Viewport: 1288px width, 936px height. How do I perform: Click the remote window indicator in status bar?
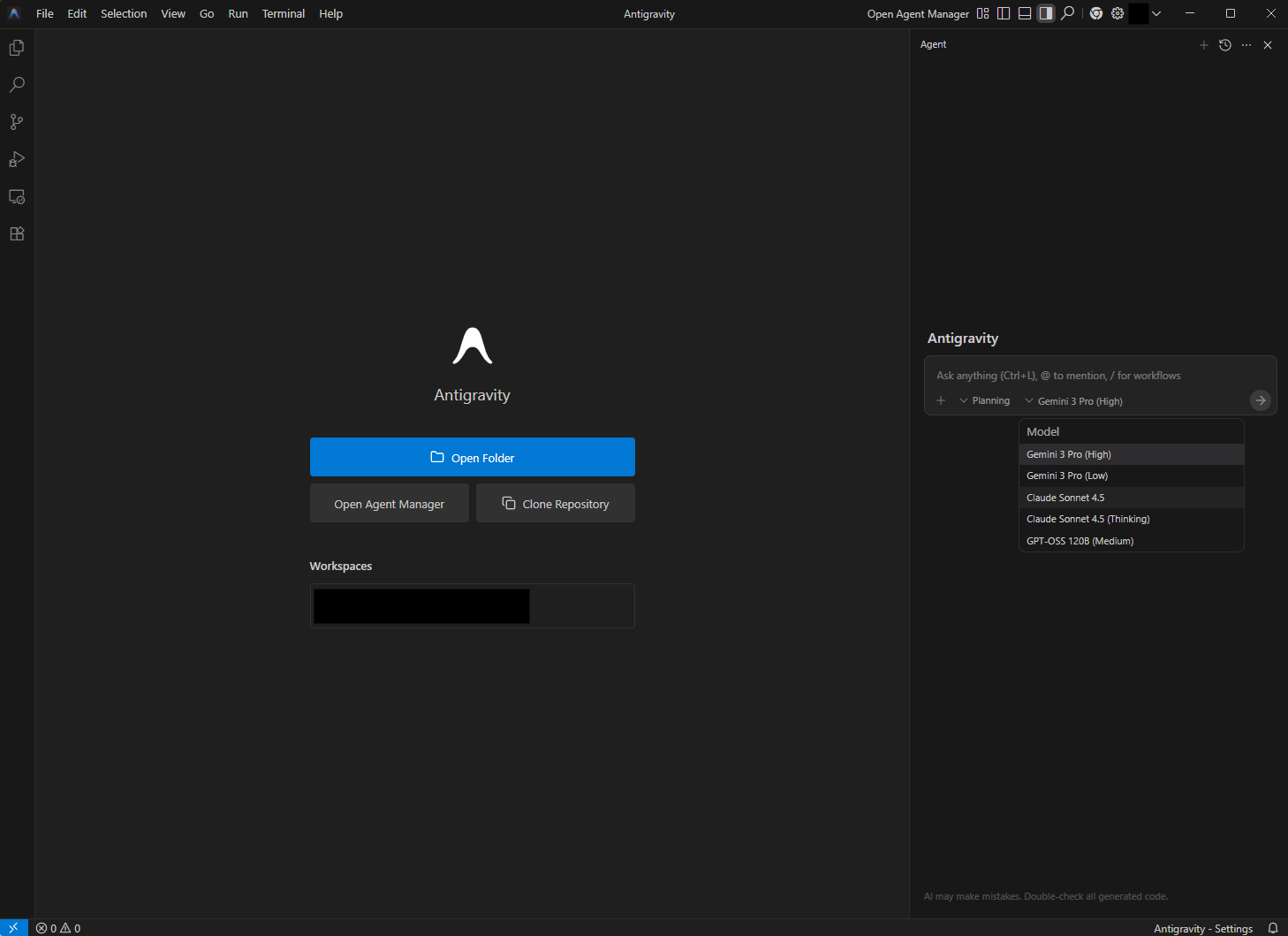tap(14, 927)
